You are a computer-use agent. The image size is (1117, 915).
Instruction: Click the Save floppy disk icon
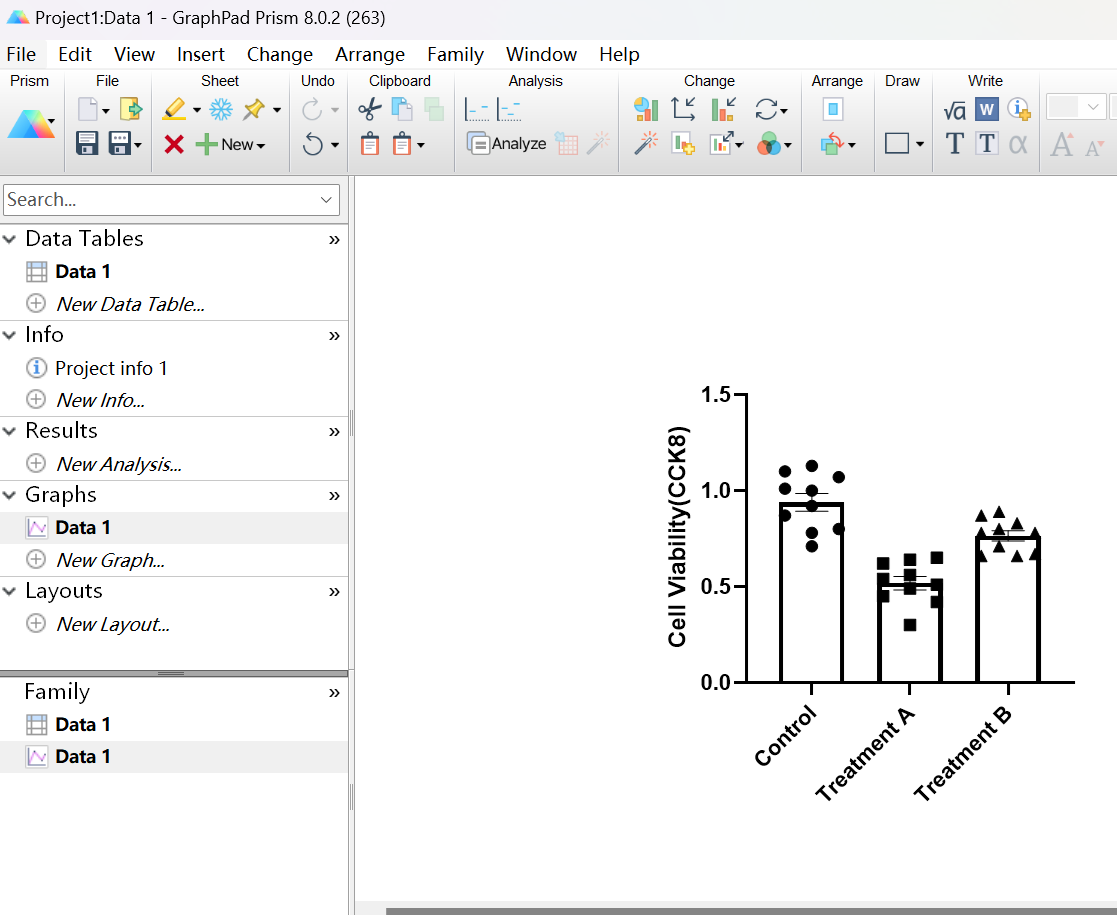point(87,144)
